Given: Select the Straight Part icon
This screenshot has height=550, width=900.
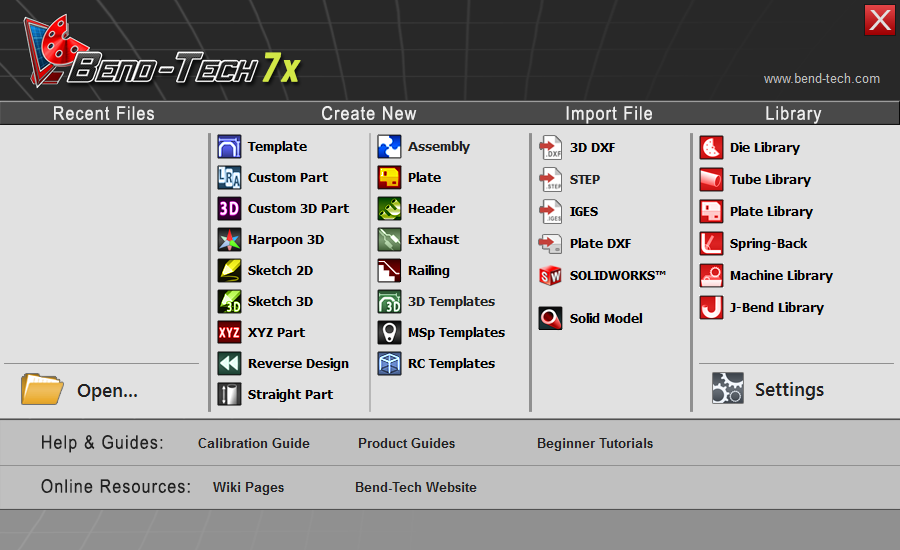Looking at the screenshot, I should [229, 394].
